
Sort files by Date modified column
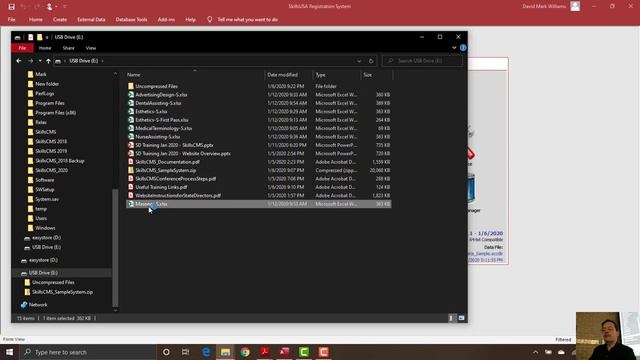tap(282, 75)
